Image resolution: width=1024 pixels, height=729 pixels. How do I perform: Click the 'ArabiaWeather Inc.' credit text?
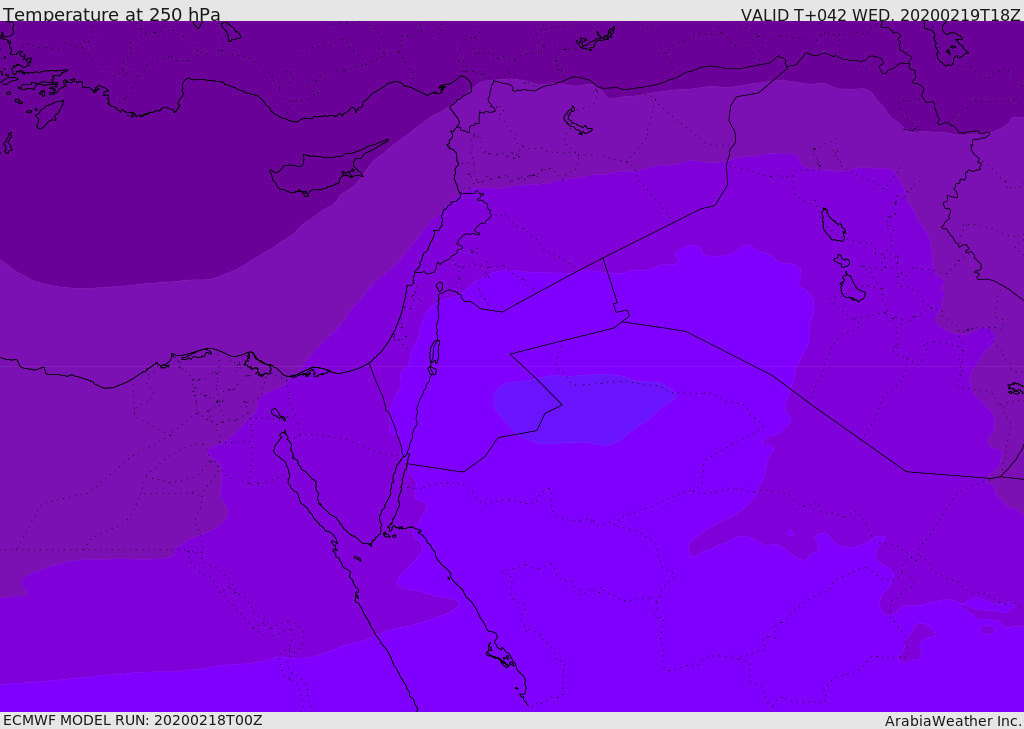point(952,721)
